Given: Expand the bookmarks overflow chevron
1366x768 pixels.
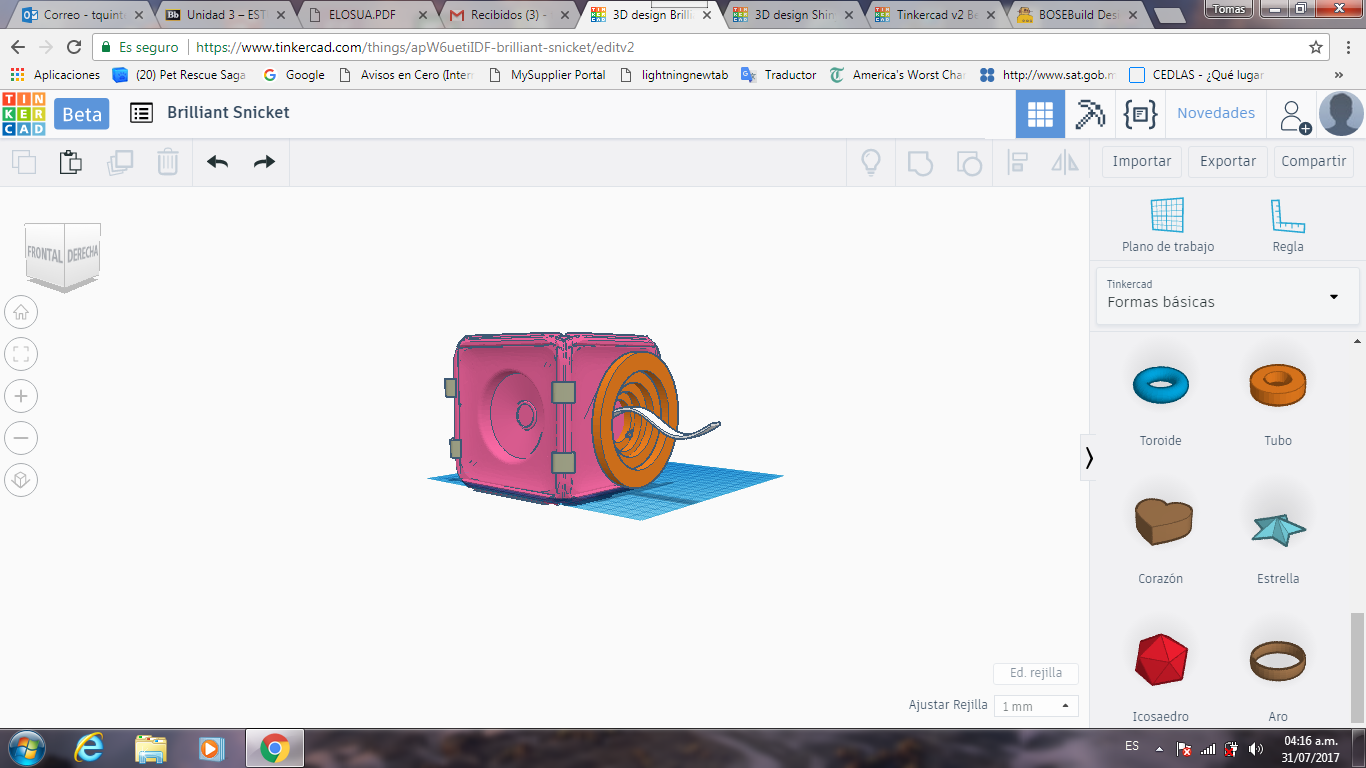Looking at the screenshot, I should point(1339,75).
